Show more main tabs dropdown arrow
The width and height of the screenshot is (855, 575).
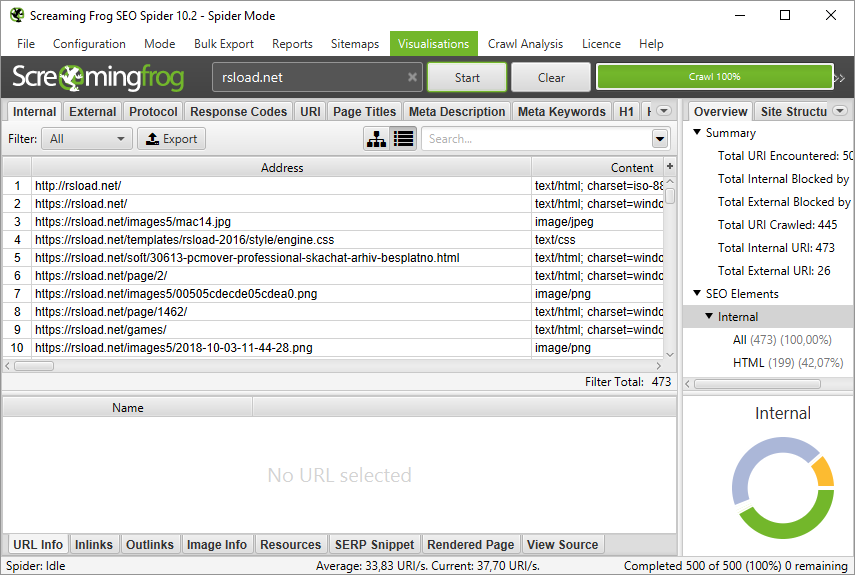coord(664,111)
